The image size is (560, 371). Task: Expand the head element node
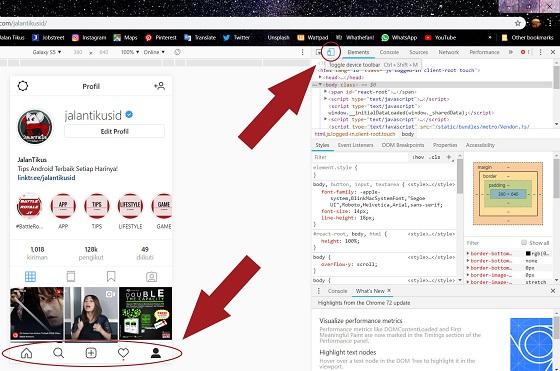[320, 77]
